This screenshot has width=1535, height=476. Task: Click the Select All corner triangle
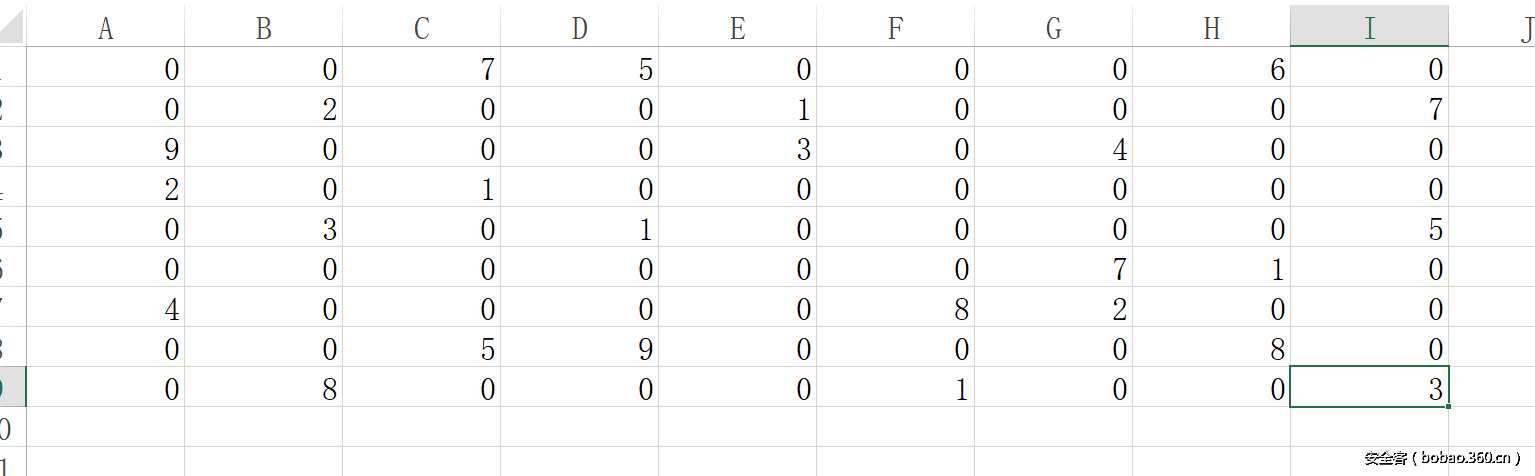[x=12, y=29]
